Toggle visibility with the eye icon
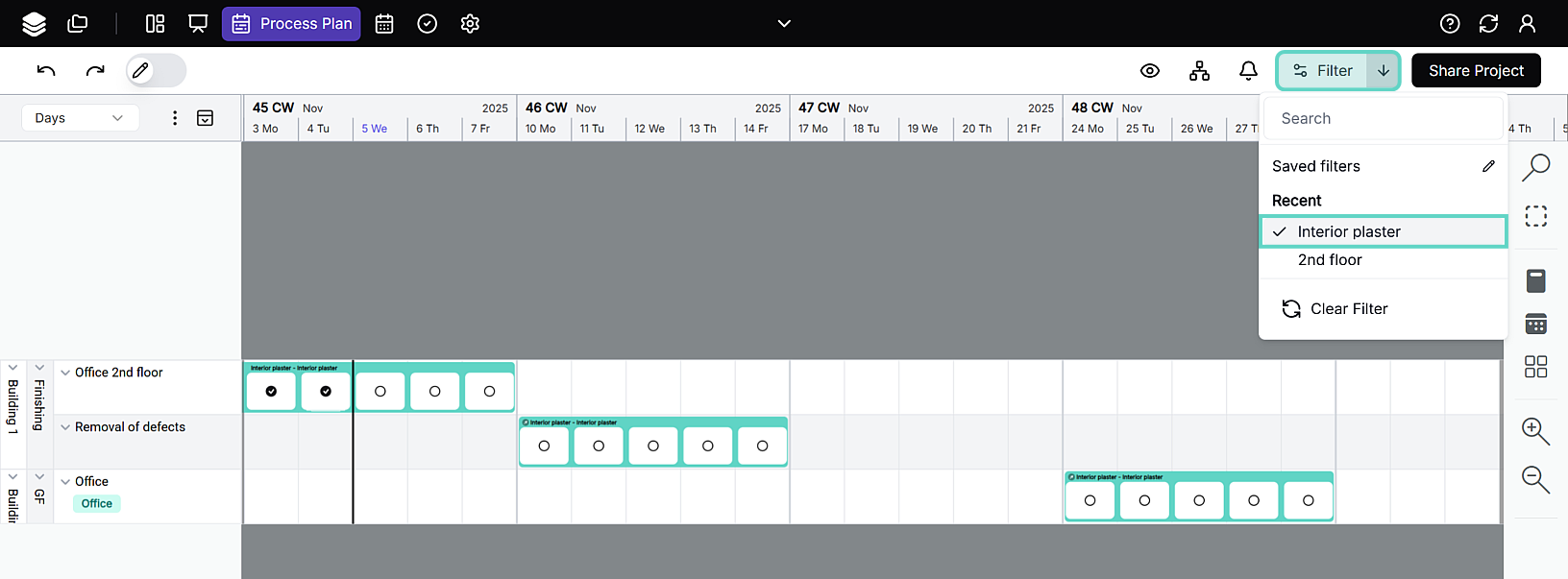 click(1149, 71)
